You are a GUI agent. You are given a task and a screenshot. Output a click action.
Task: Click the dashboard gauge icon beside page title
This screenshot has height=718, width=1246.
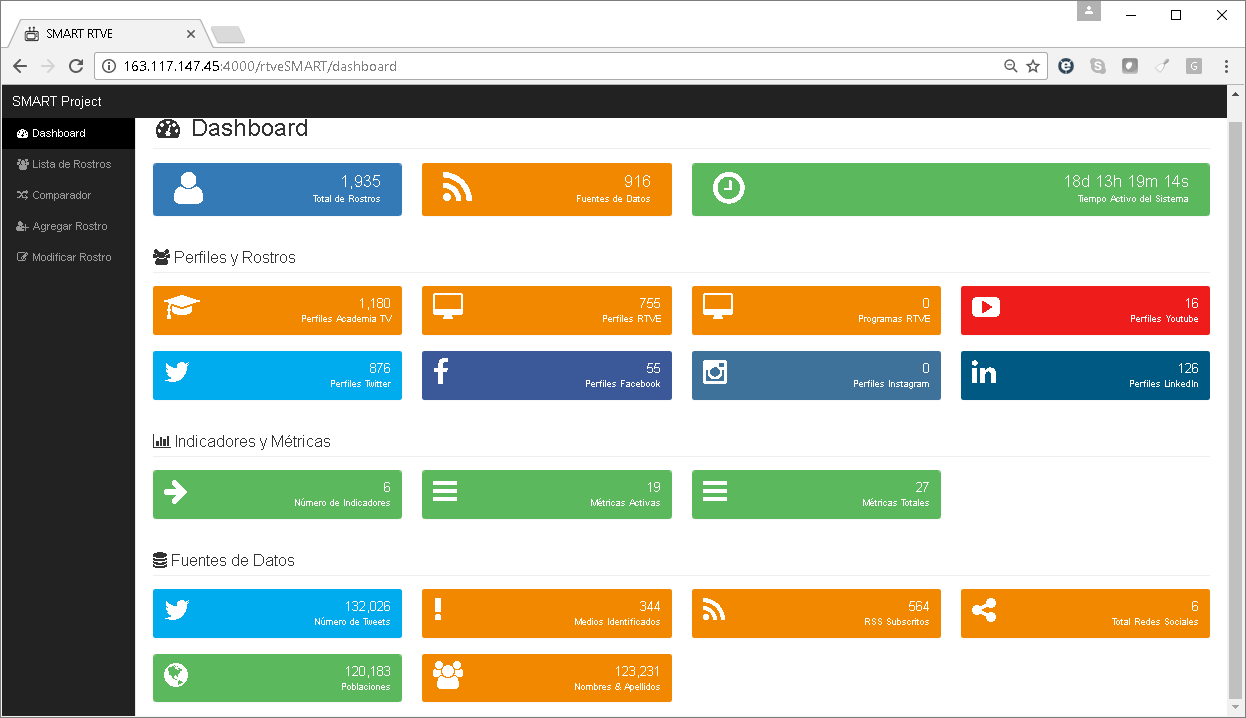point(168,129)
